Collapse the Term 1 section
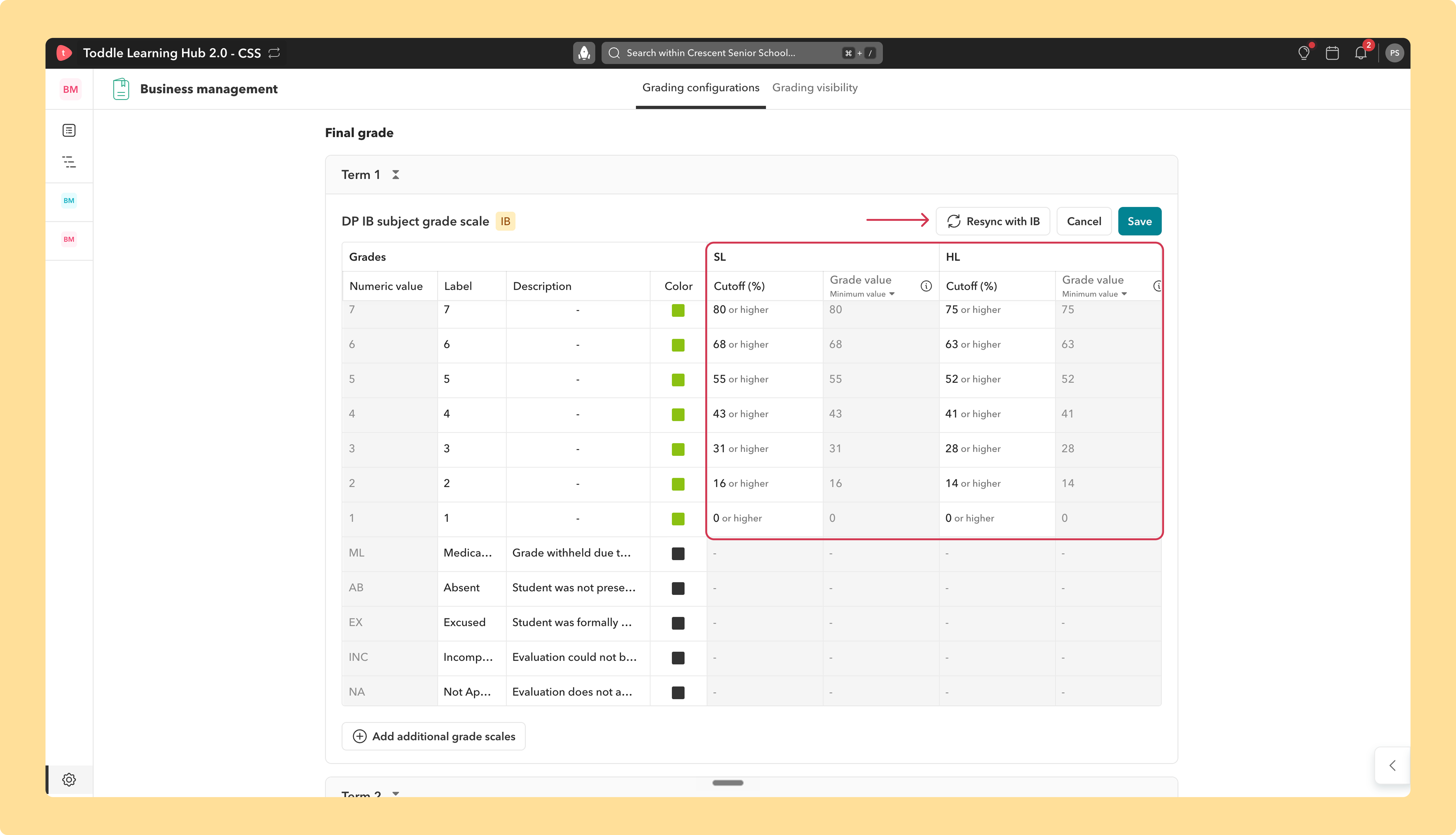Screen dimensions: 1456x835 (395, 174)
